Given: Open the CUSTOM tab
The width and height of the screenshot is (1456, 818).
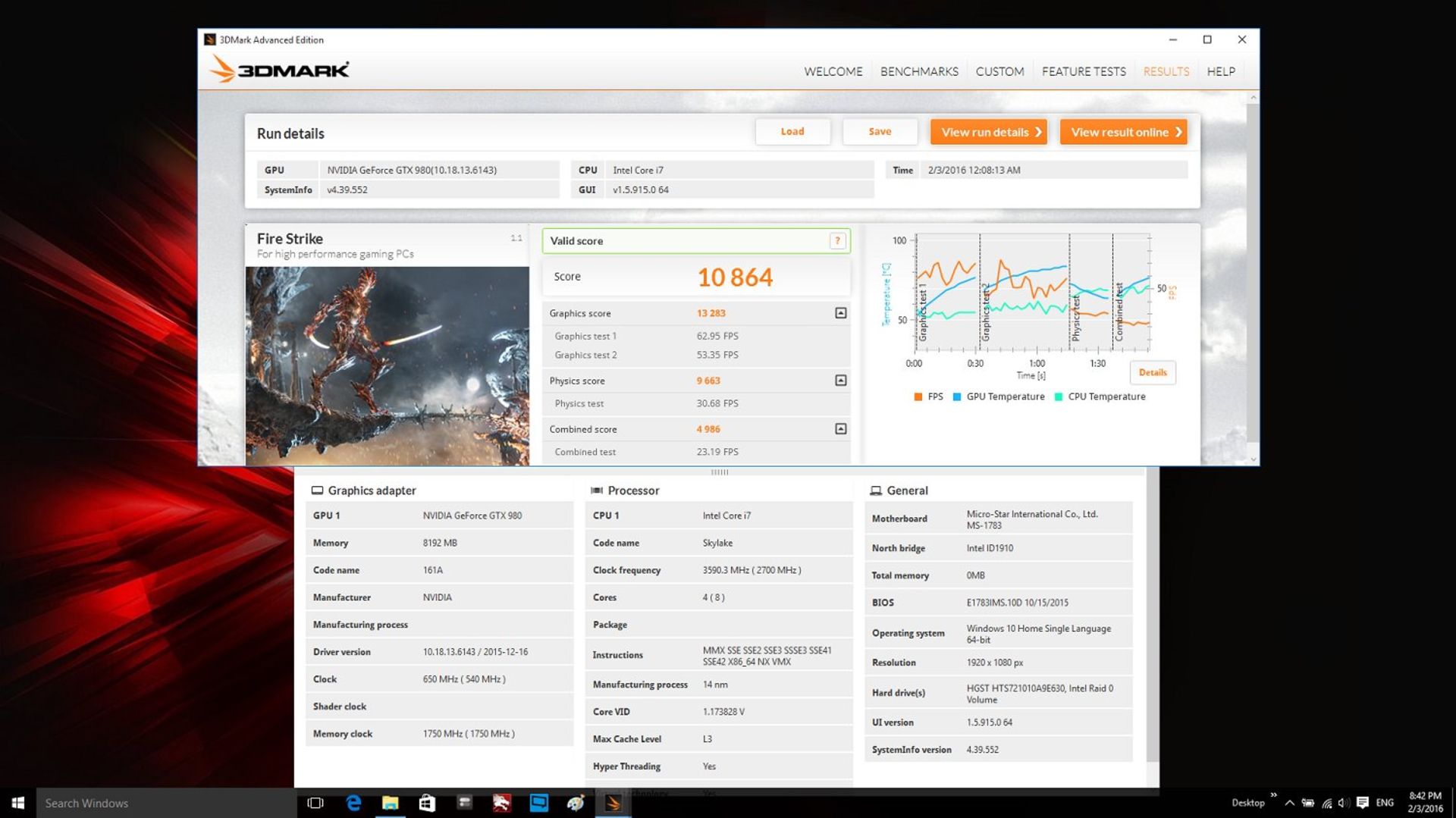Looking at the screenshot, I should pyautogui.click(x=999, y=71).
